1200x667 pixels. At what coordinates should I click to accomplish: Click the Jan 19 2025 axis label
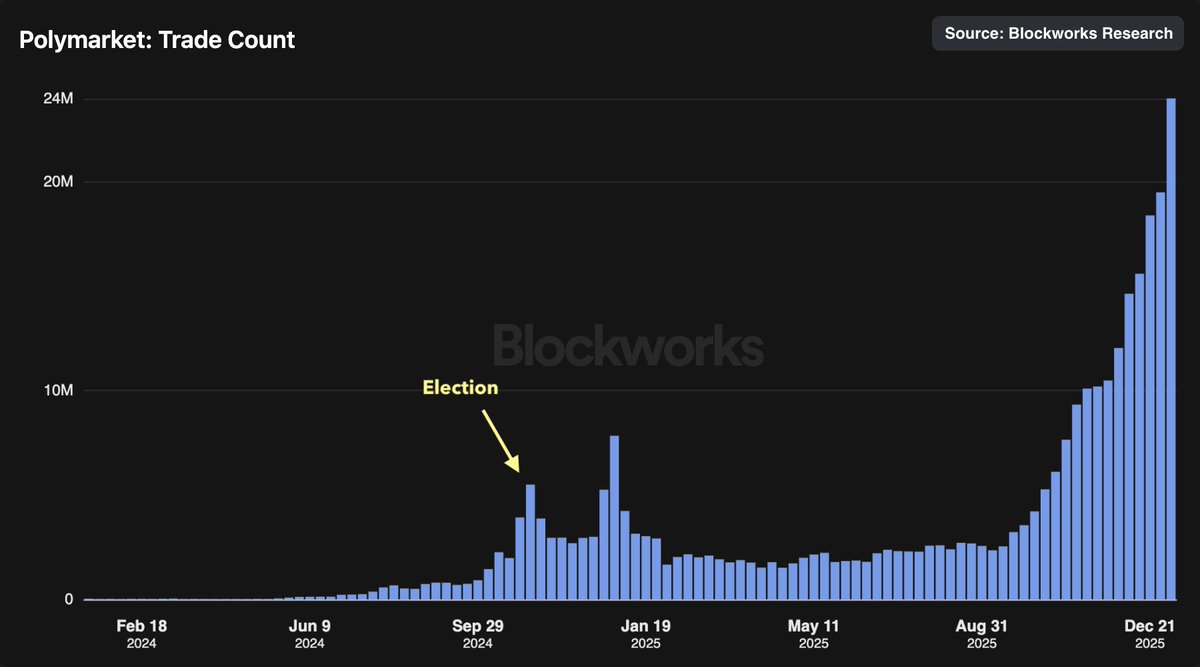click(645, 634)
